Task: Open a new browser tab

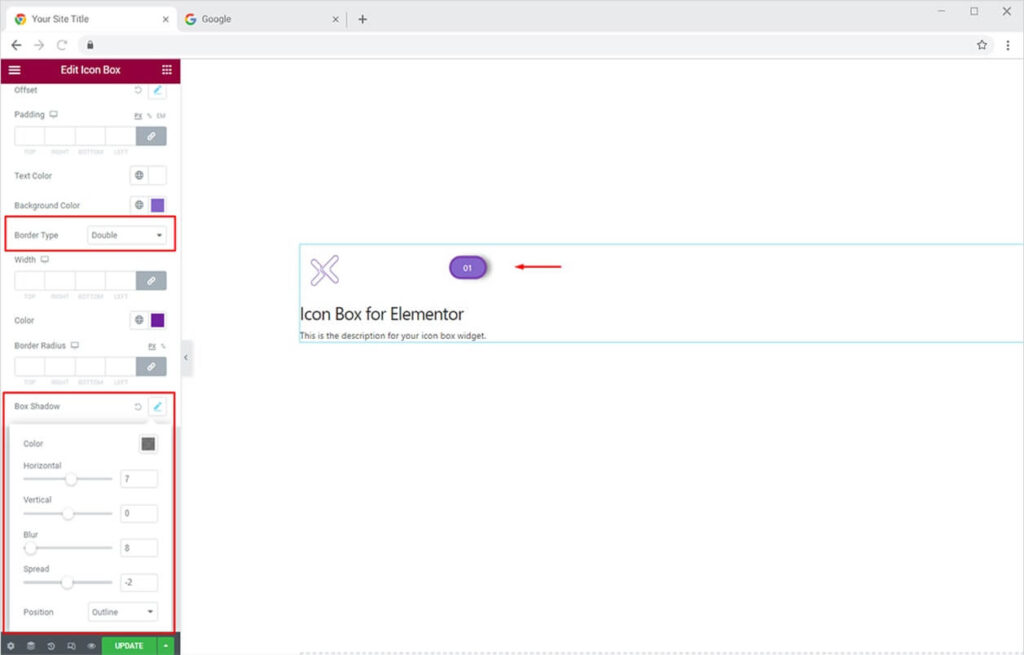Action: [362, 19]
